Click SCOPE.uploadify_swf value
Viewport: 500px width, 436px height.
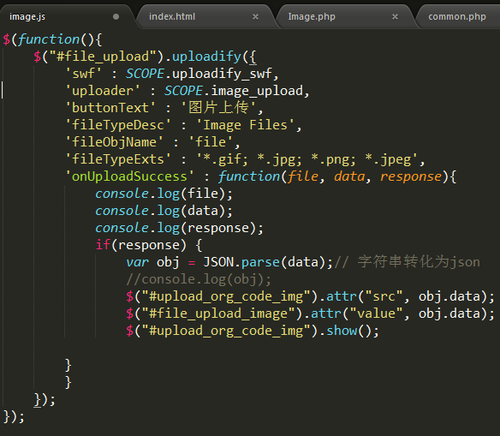(199, 74)
